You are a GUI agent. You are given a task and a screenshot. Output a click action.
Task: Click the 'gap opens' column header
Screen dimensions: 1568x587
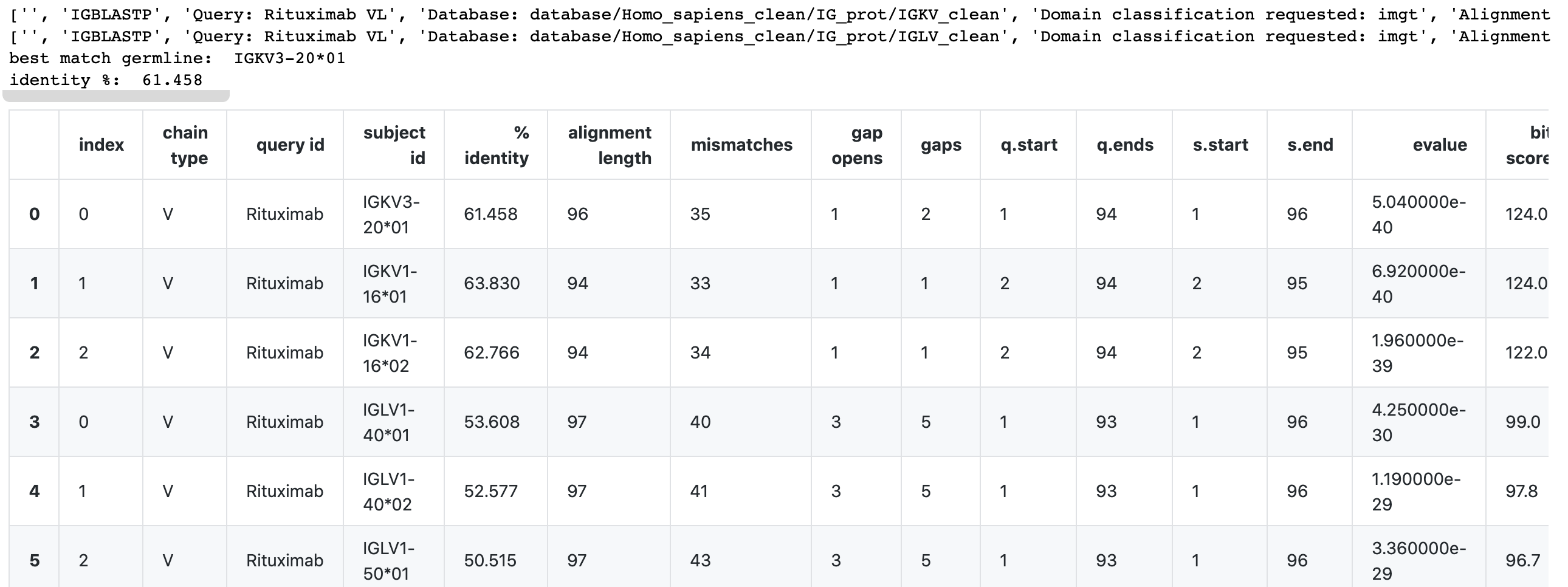pos(856,145)
